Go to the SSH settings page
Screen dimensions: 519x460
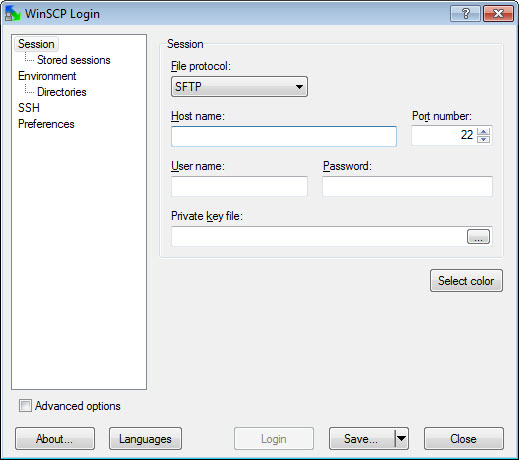coord(29,108)
